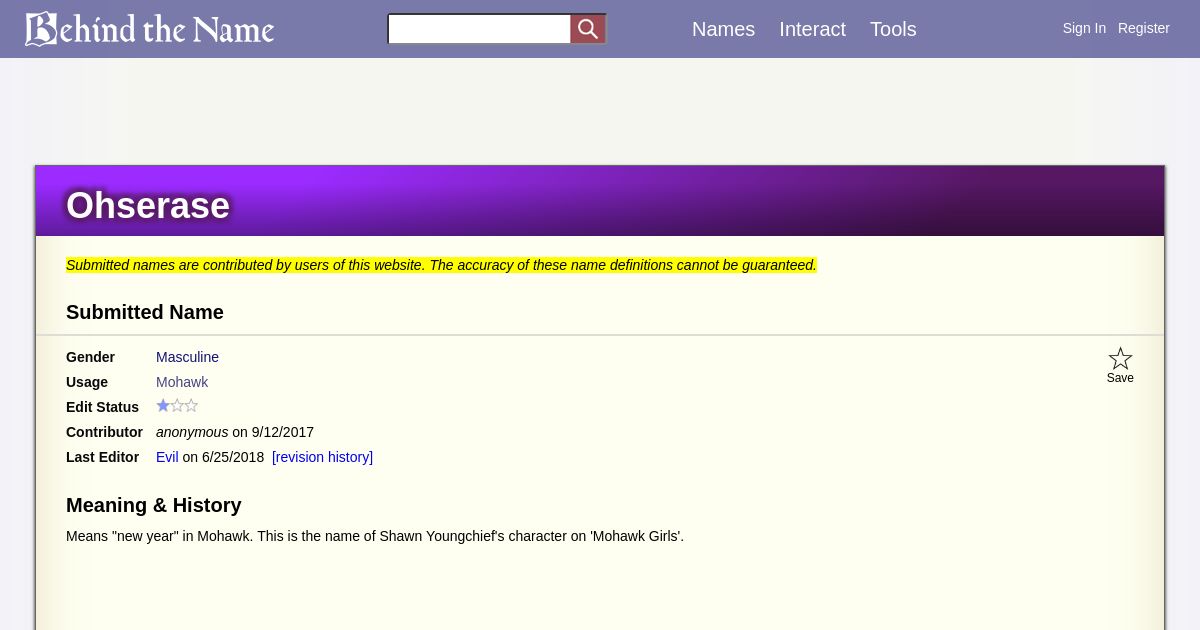Click the Save star icon
This screenshot has height=630, width=1200.
tap(1120, 358)
